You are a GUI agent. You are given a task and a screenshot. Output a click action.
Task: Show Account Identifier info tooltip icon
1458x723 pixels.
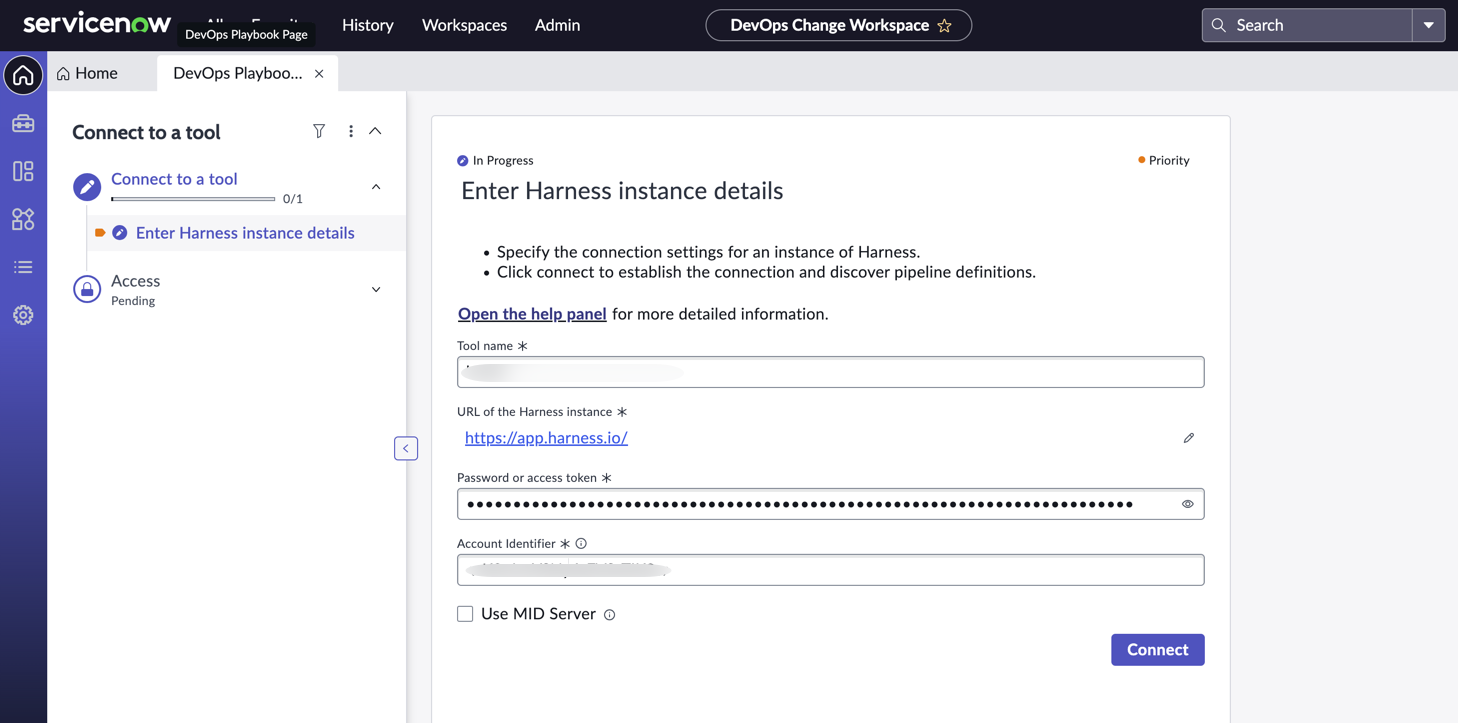tap(581, 544)
